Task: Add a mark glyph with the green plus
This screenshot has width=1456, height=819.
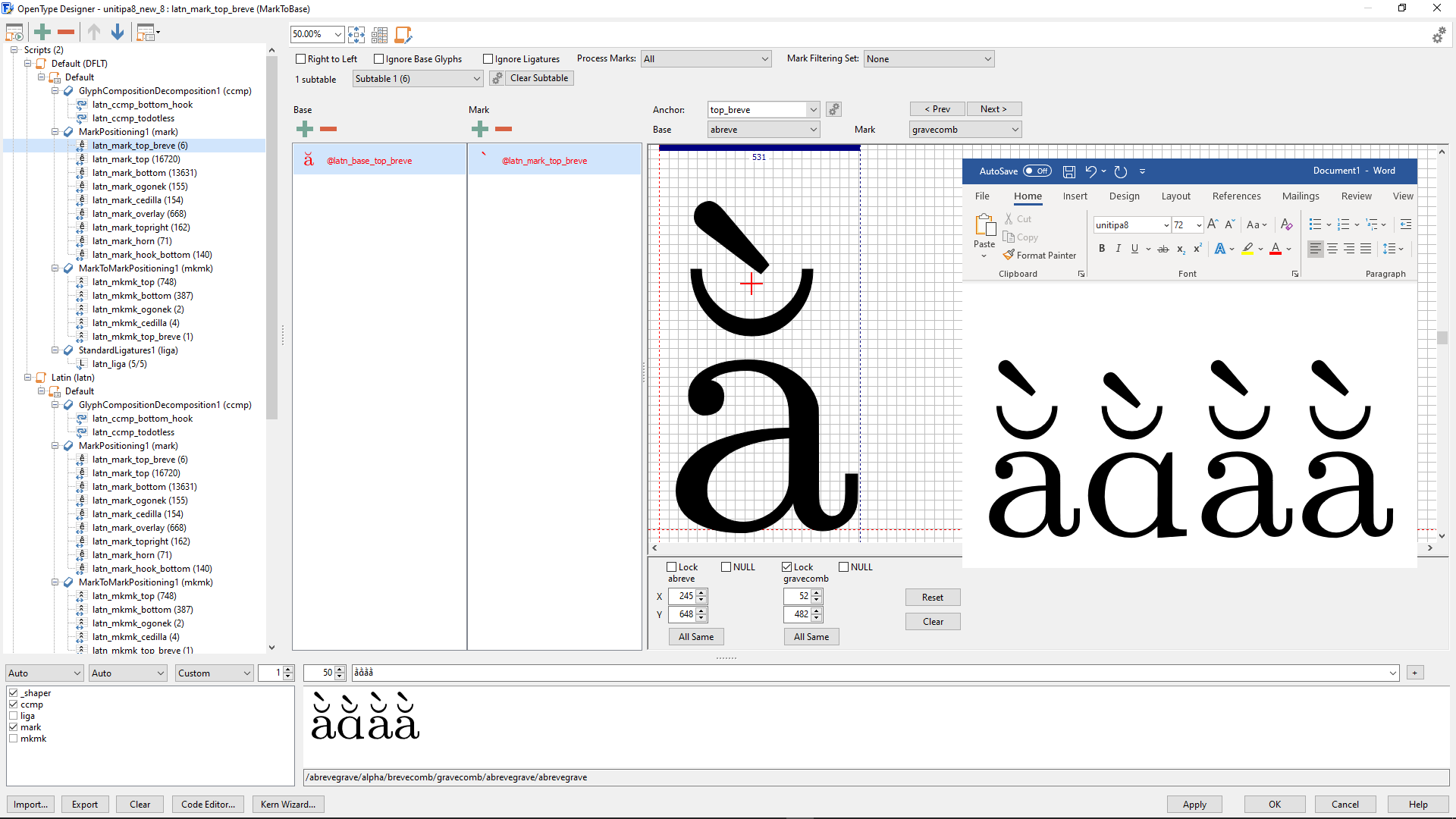Action: [480, 129]
